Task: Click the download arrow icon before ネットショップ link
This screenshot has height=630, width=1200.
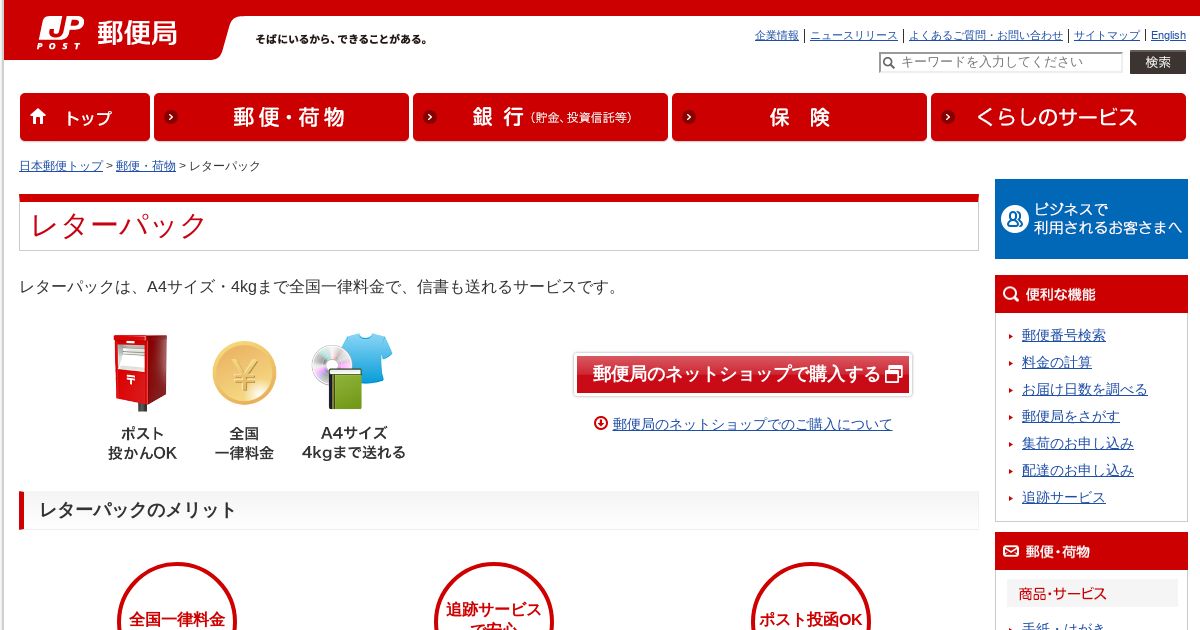Action: click(601, 423)
